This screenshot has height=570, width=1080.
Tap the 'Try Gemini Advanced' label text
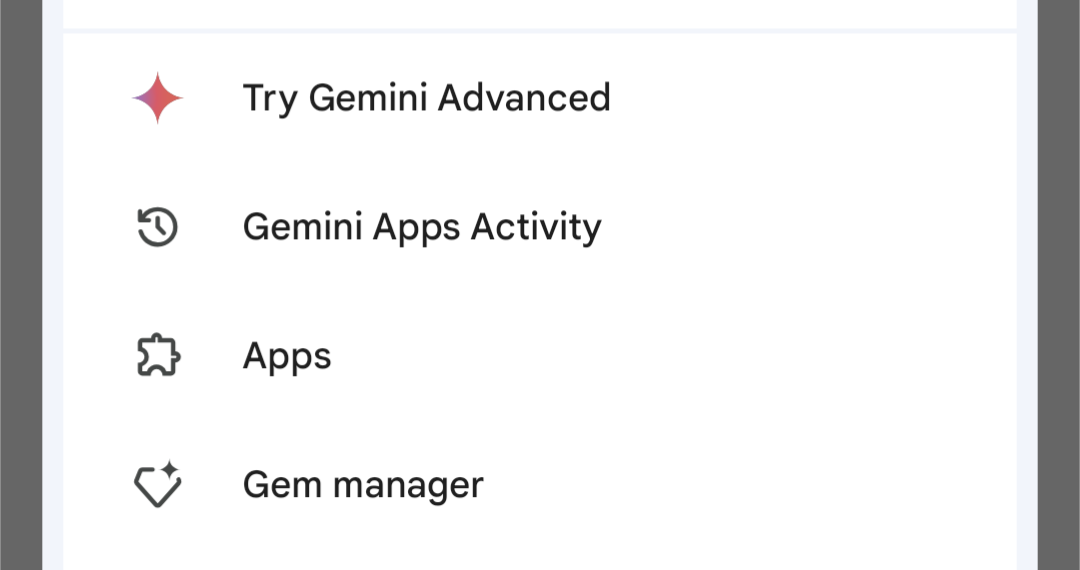(x=426, y=98)
